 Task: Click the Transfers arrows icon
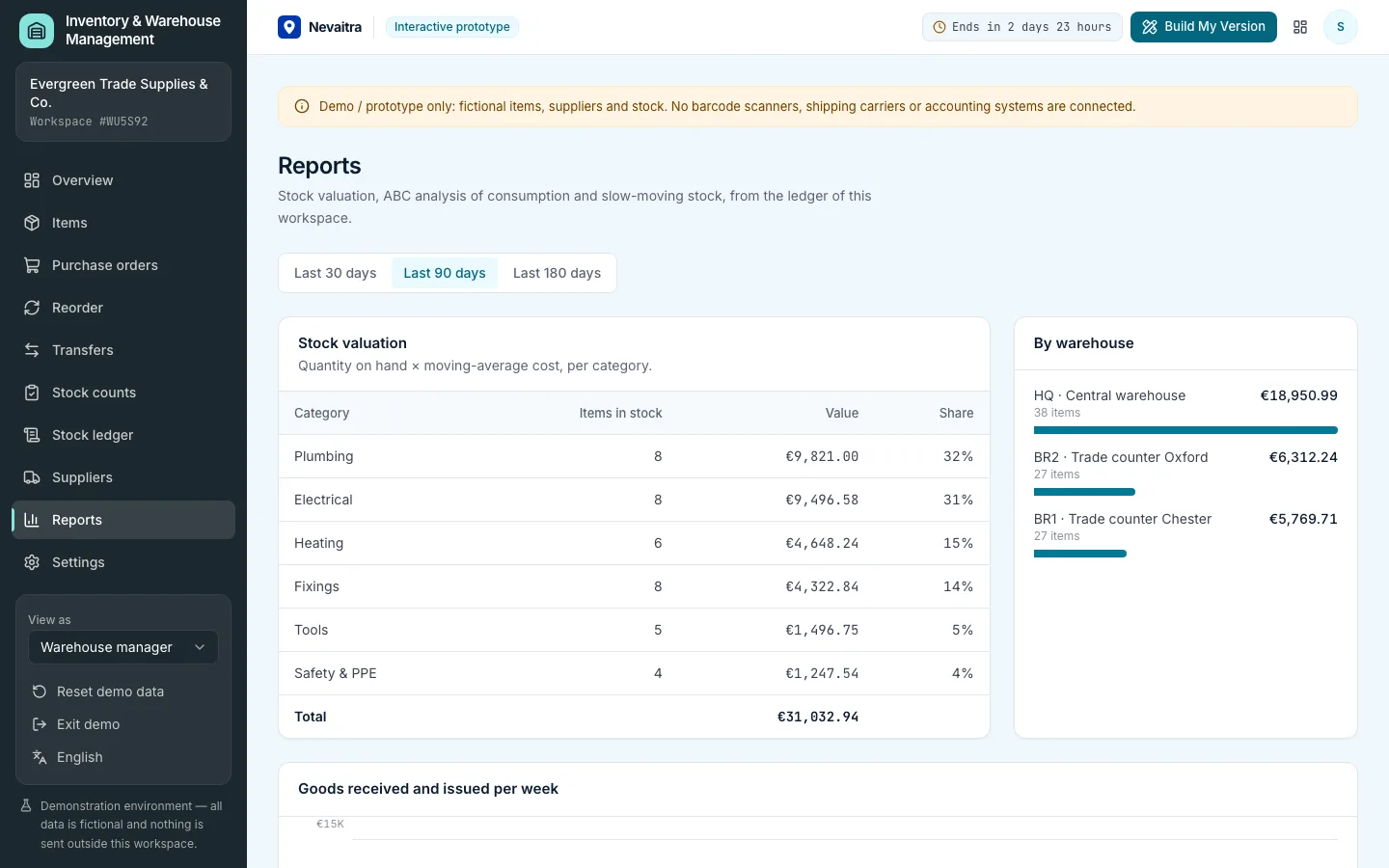(32, 350)
